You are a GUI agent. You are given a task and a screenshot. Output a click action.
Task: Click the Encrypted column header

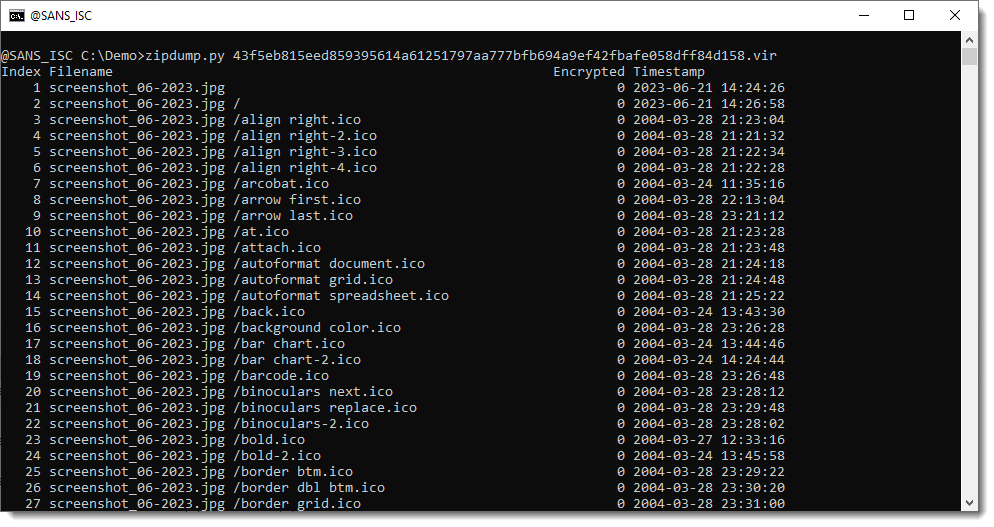[x=589, y=72]
